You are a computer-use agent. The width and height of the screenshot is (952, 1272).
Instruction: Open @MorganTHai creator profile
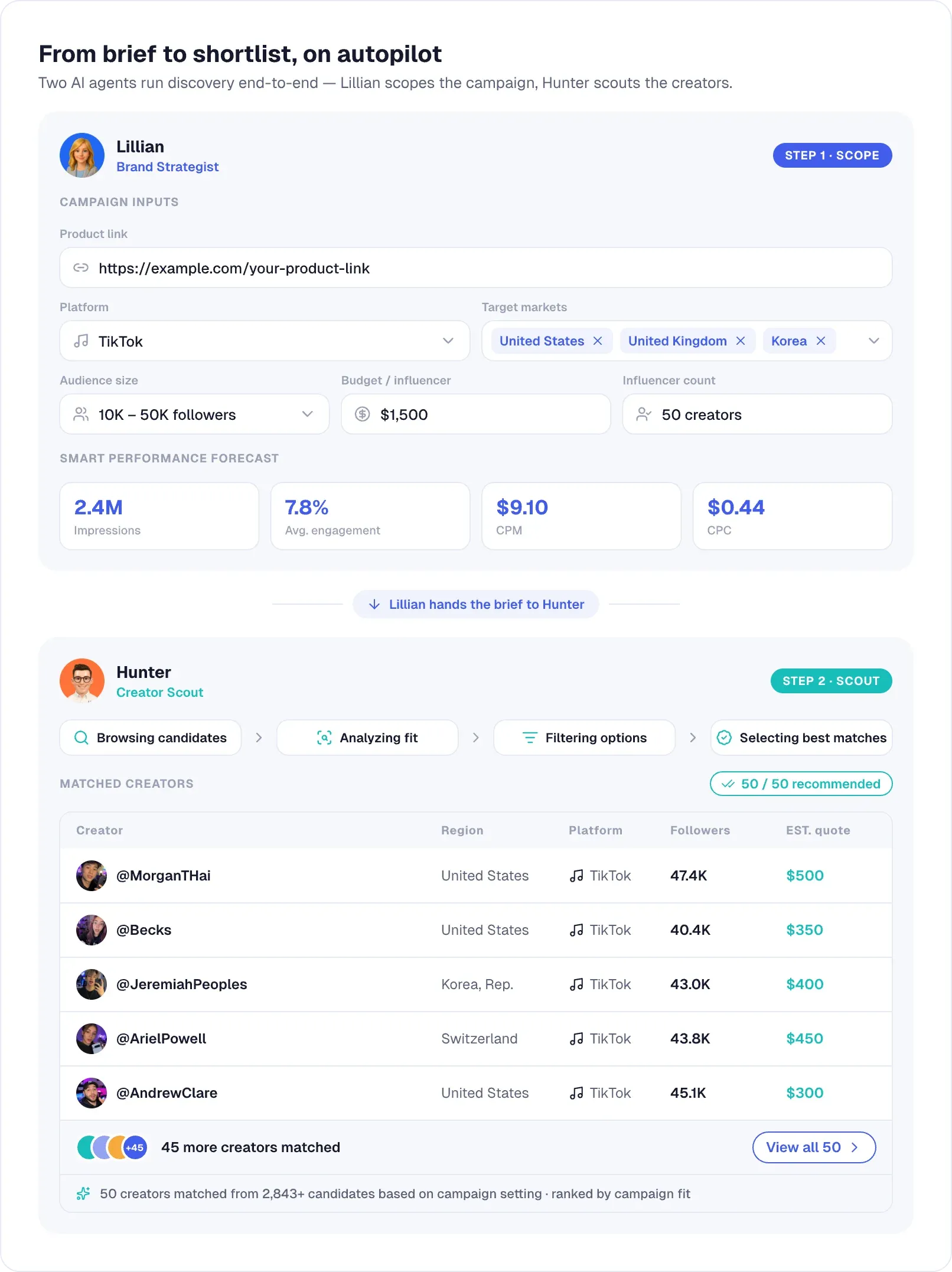(x=163, y=876)
